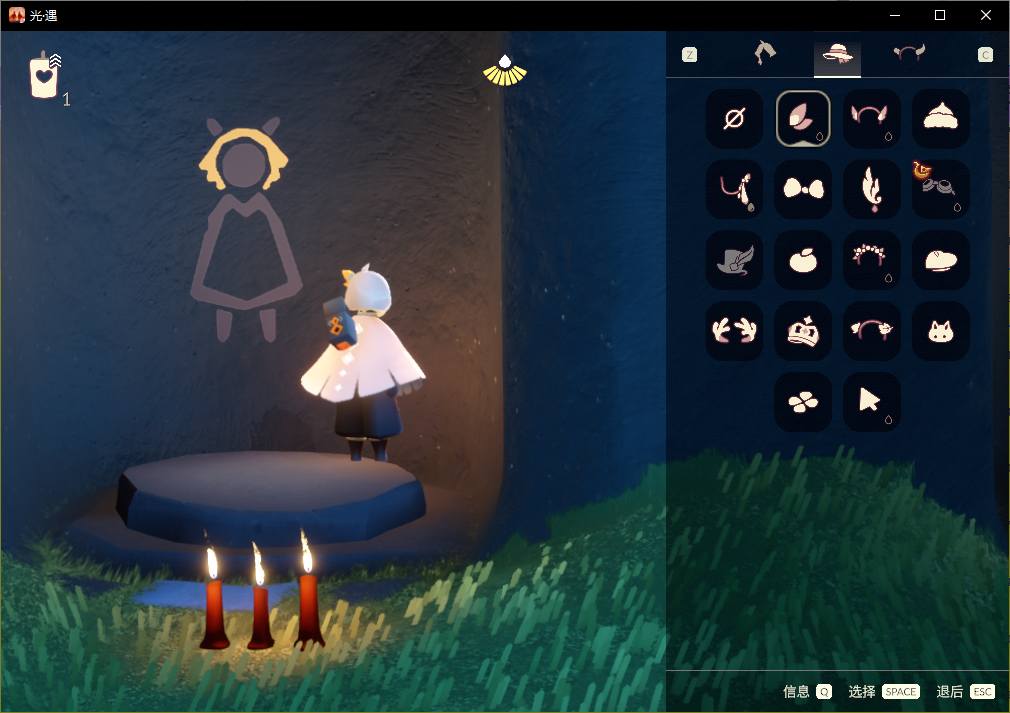Choose the pink horned headband
The width and height of the screenshot is (1010, 713).
pos(872,119)
